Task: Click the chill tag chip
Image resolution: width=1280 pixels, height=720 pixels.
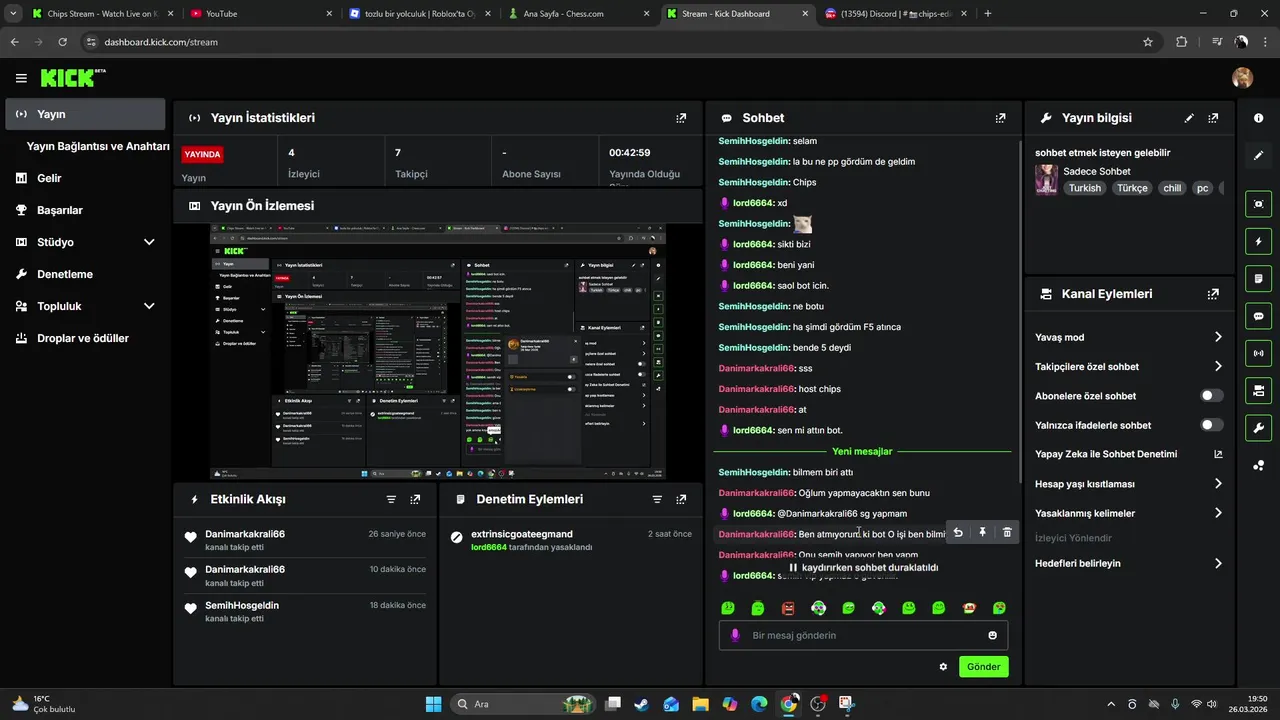Action: [x=1171, y=188]
